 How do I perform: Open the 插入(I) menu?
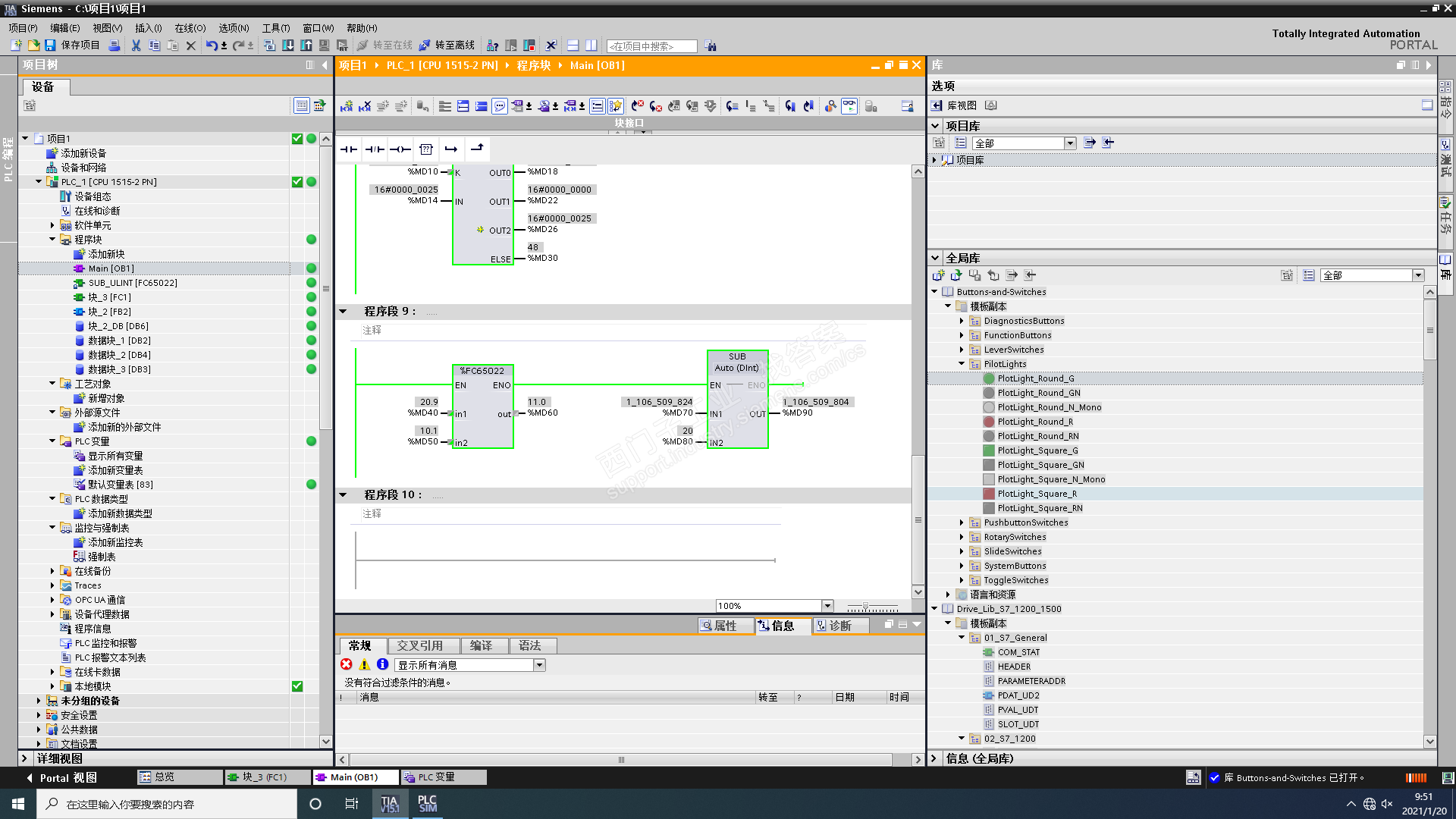pos(148,28)
